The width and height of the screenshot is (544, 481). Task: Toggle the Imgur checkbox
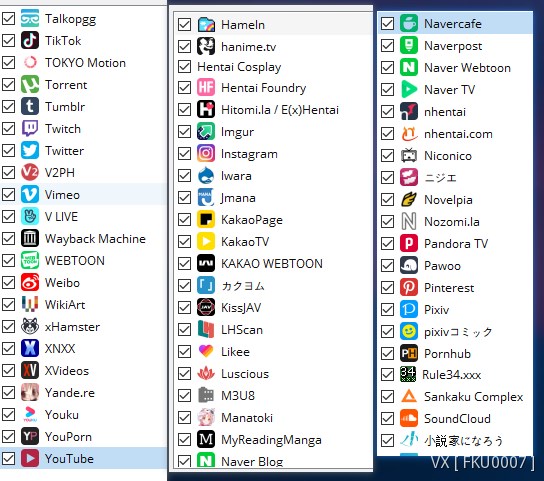coord(184,132)
